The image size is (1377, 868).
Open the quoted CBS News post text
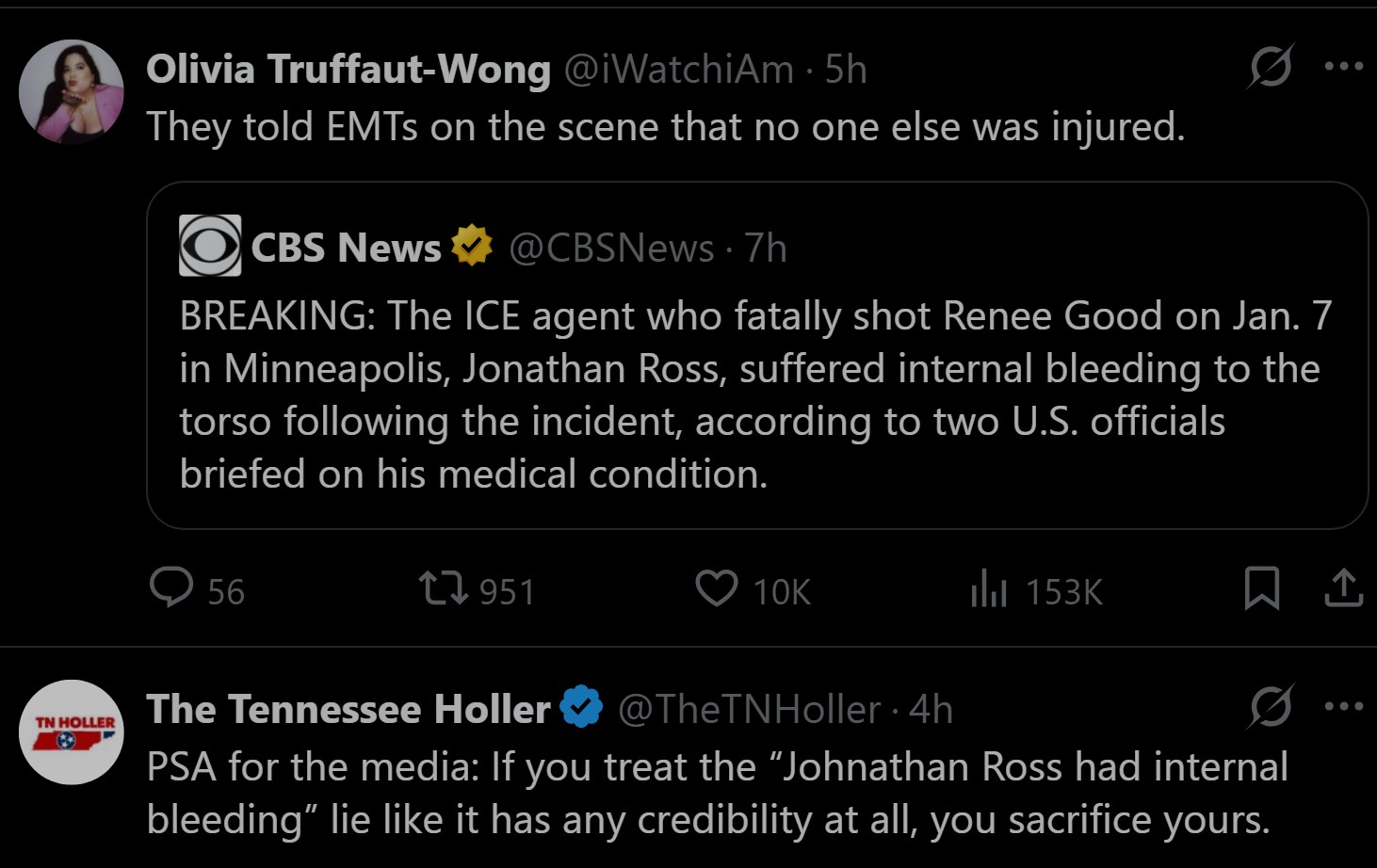tap(753, 395)
